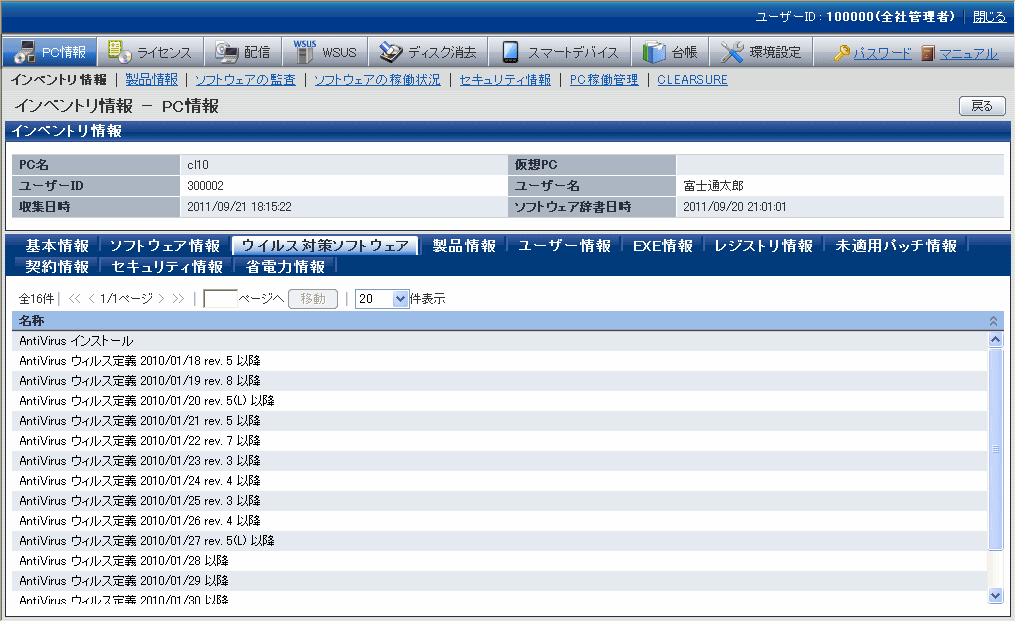Collapse the 名称 list with double-chevron
1016x622 pixels.
(x=993, y=321)
